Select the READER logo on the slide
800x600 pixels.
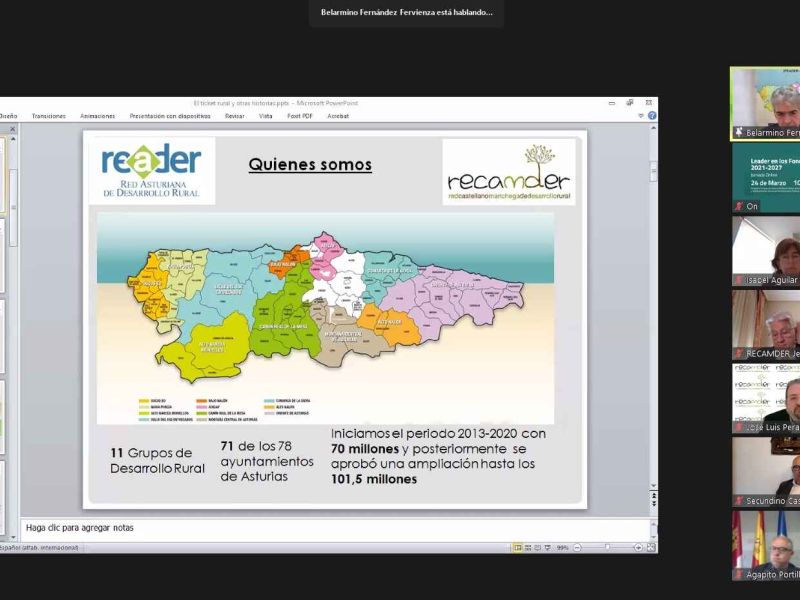[x=152, y=171]
